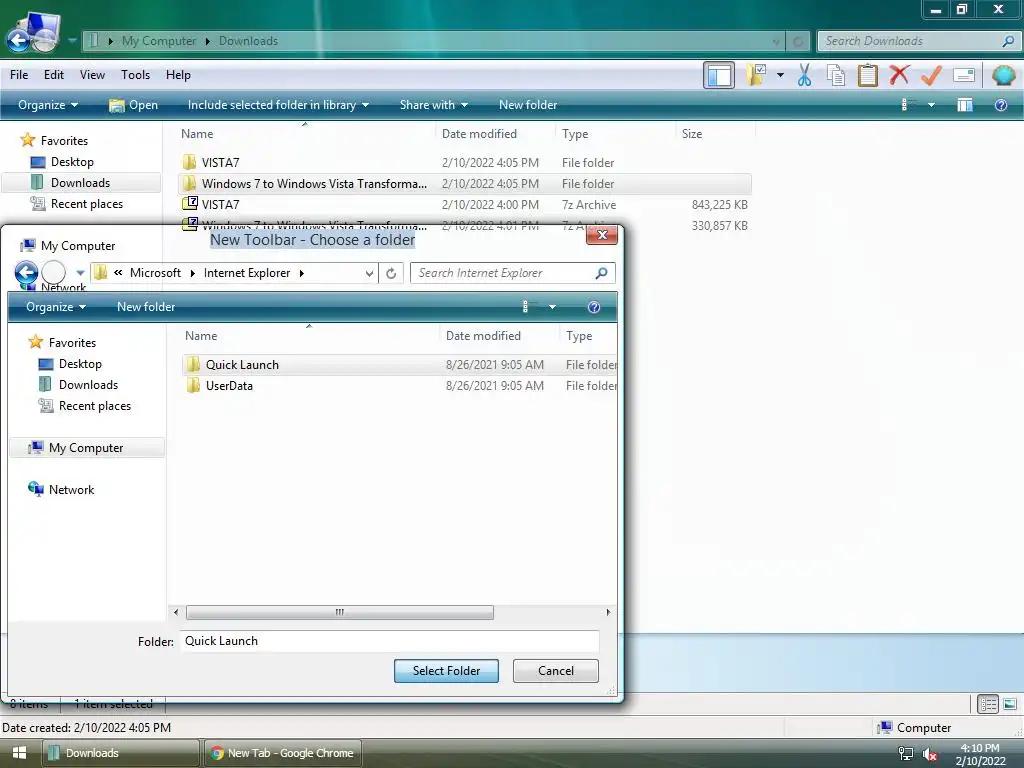Screen dimensions: 1024x768
Task: Open the File menu
Action: pyautogui.click(x=19, y=74)
